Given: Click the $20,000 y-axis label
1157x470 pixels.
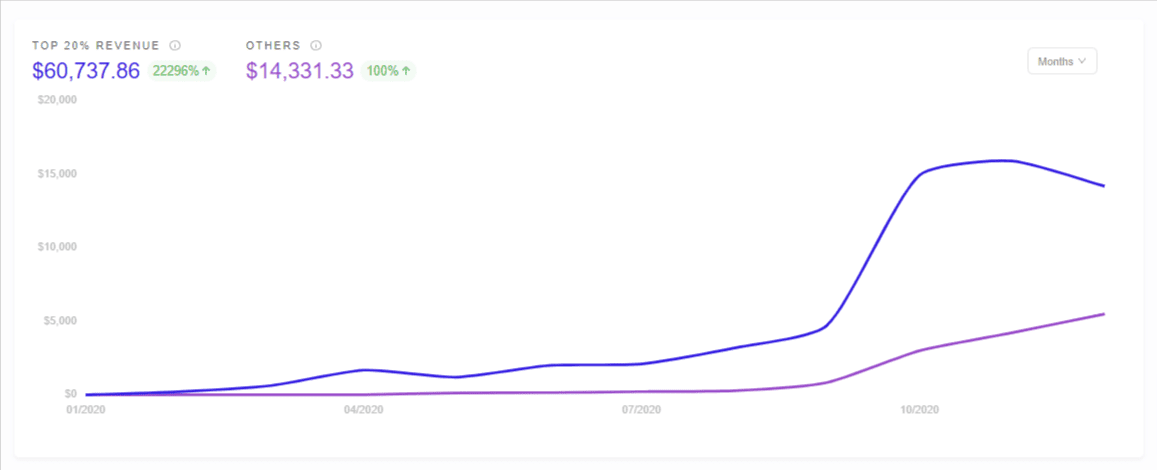Looking at the screenshot, I should 56,100.
